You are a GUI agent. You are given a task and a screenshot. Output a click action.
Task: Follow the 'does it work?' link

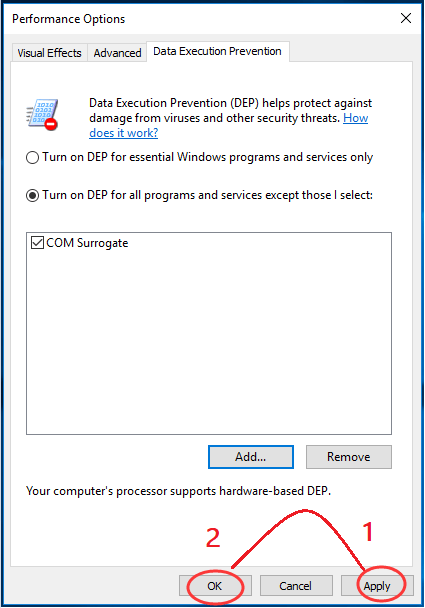(x=124, y=133)
